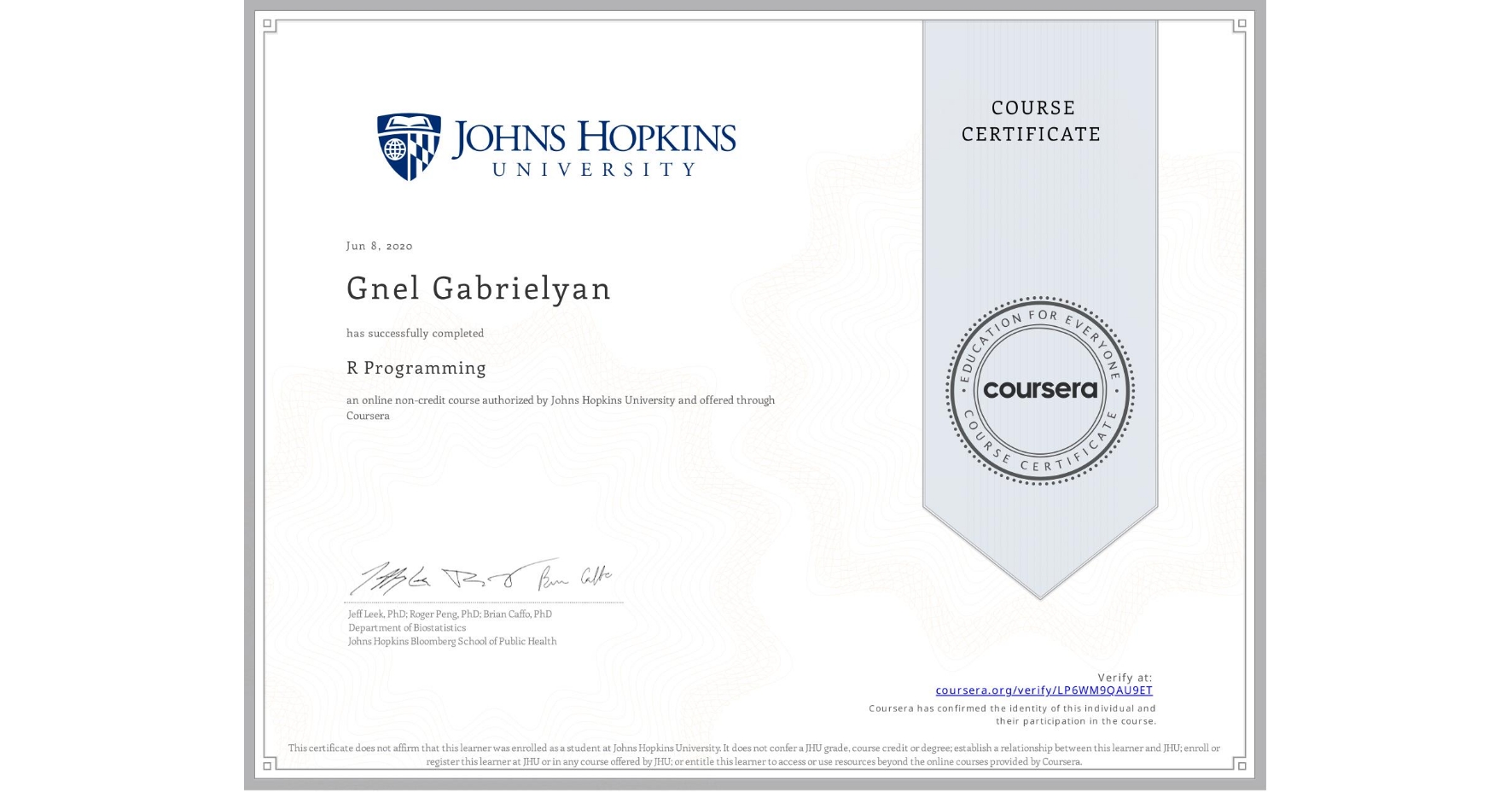
Task: Click the 'has successfully completed' text
Action: [x=415, y=334]
